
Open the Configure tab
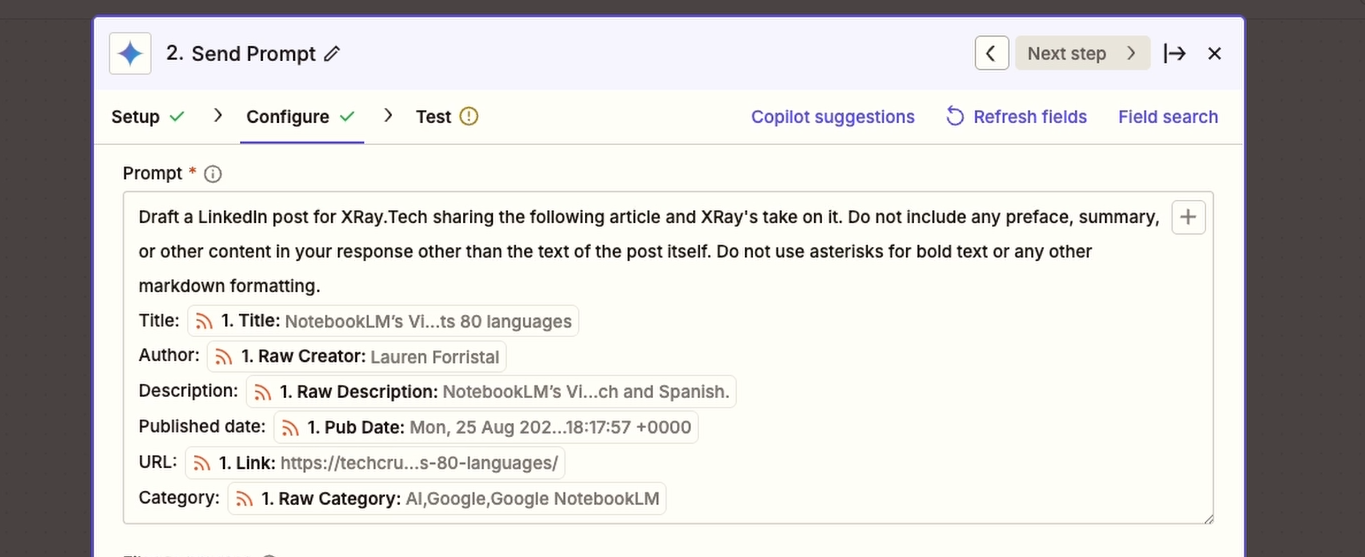[x=301, y=117]
